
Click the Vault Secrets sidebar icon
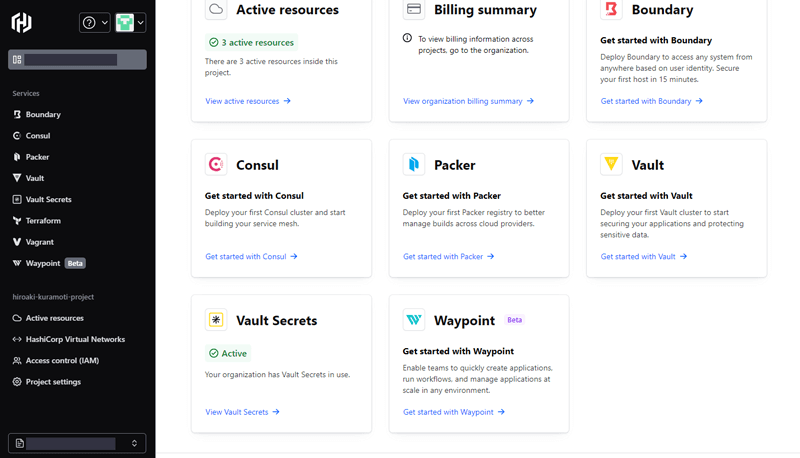(x=17, y=199)
